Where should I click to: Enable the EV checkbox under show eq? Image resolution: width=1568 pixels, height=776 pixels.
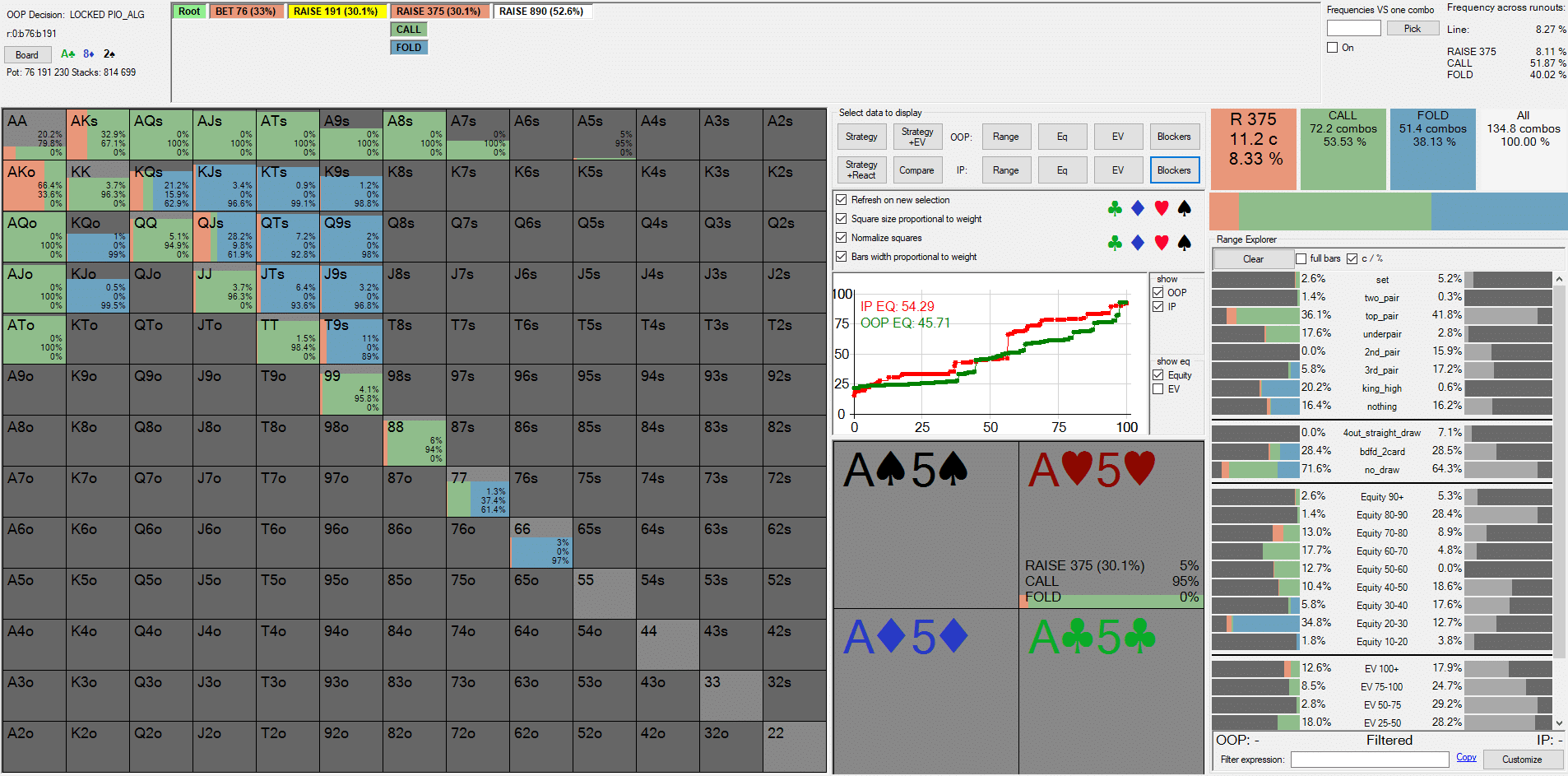1158,389
